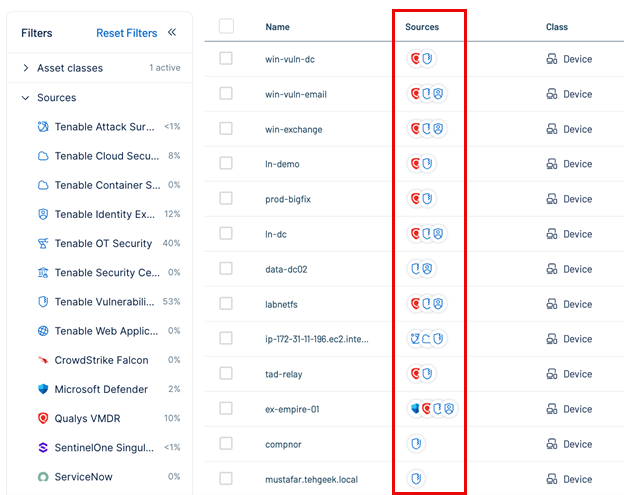Click the SentinelOne Singularity icon

pos(43,448)
